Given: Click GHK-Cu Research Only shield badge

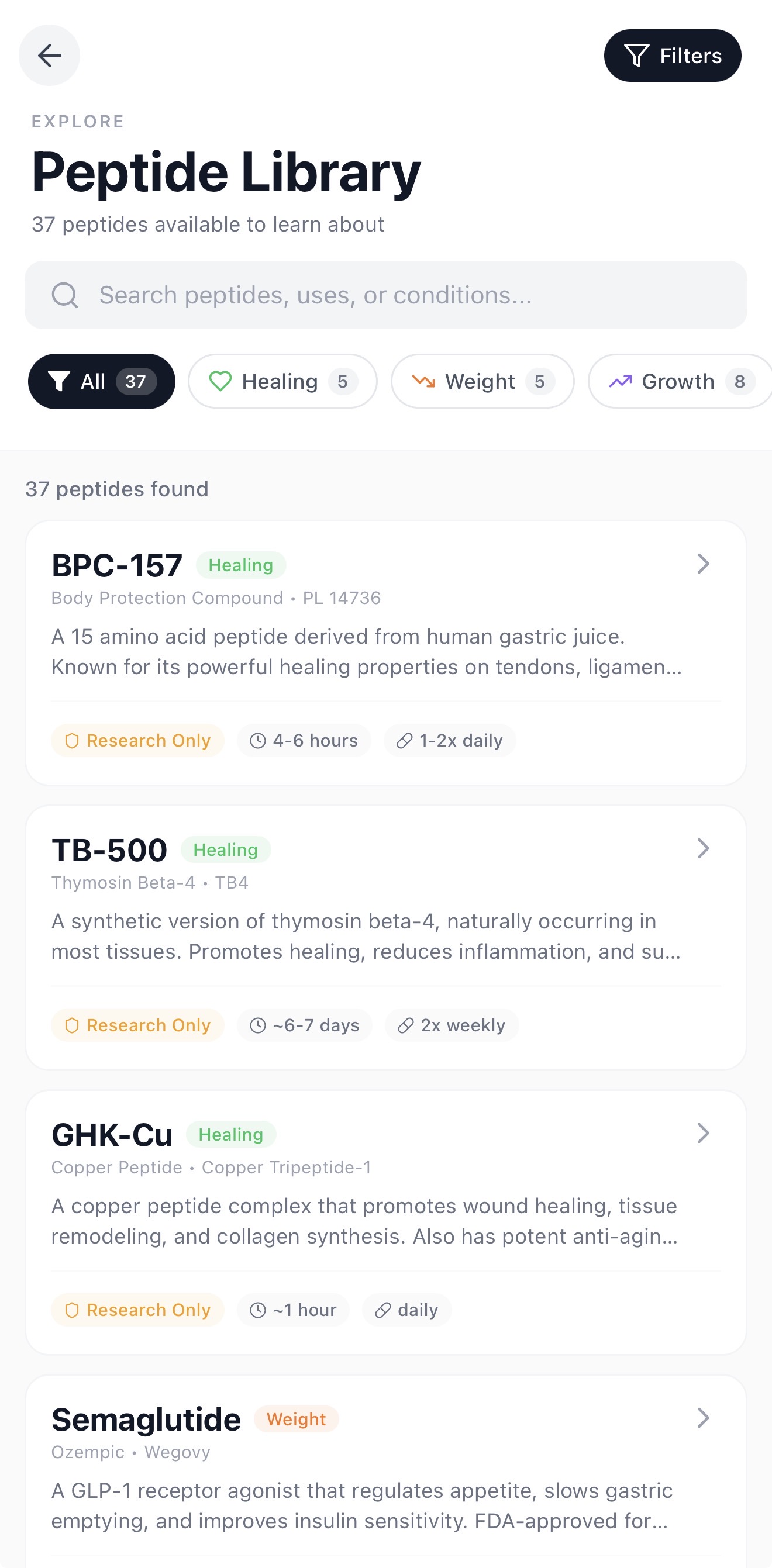Looking at the screenshot, I should [x=137, y=1310].
